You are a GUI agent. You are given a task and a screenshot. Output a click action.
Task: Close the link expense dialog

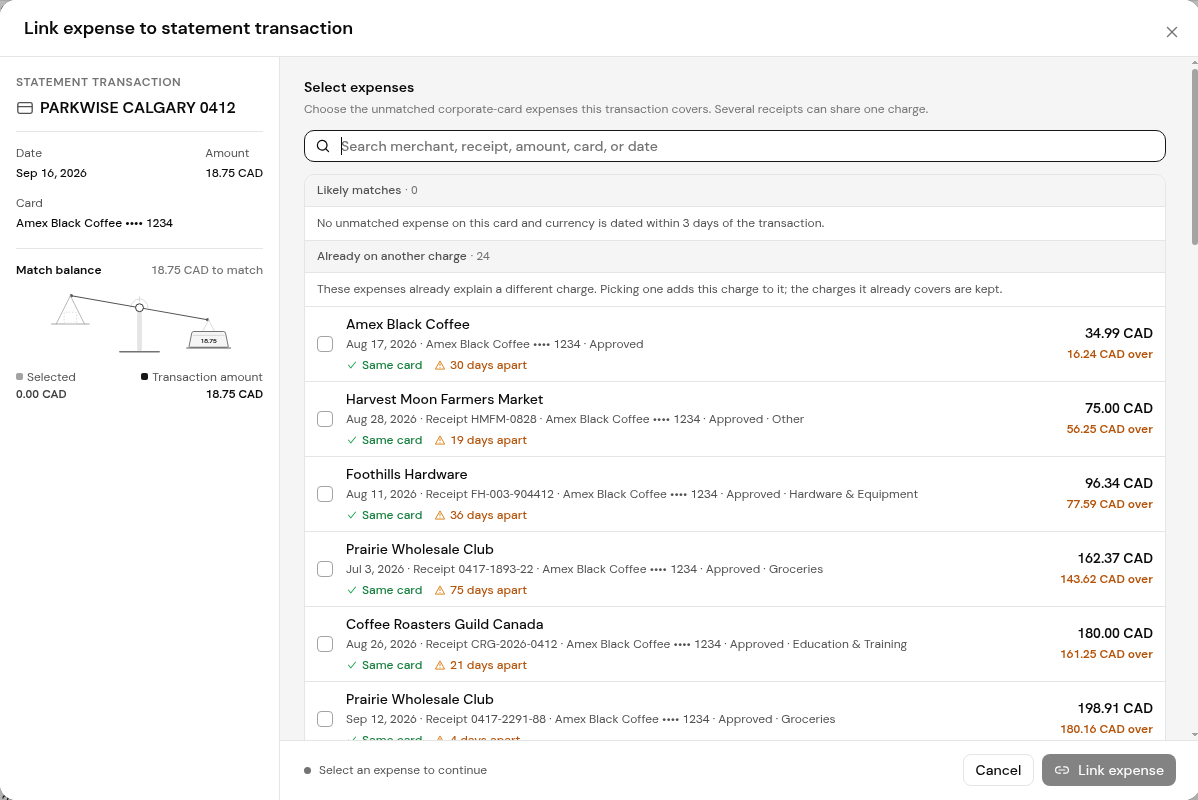tap(1171, 32)
